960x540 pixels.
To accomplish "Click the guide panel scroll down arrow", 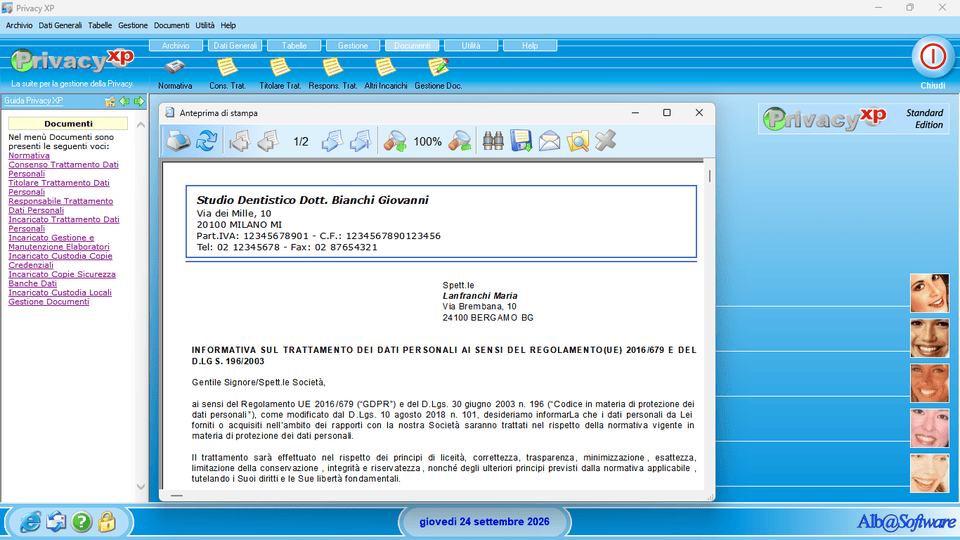I will point(141,487).
